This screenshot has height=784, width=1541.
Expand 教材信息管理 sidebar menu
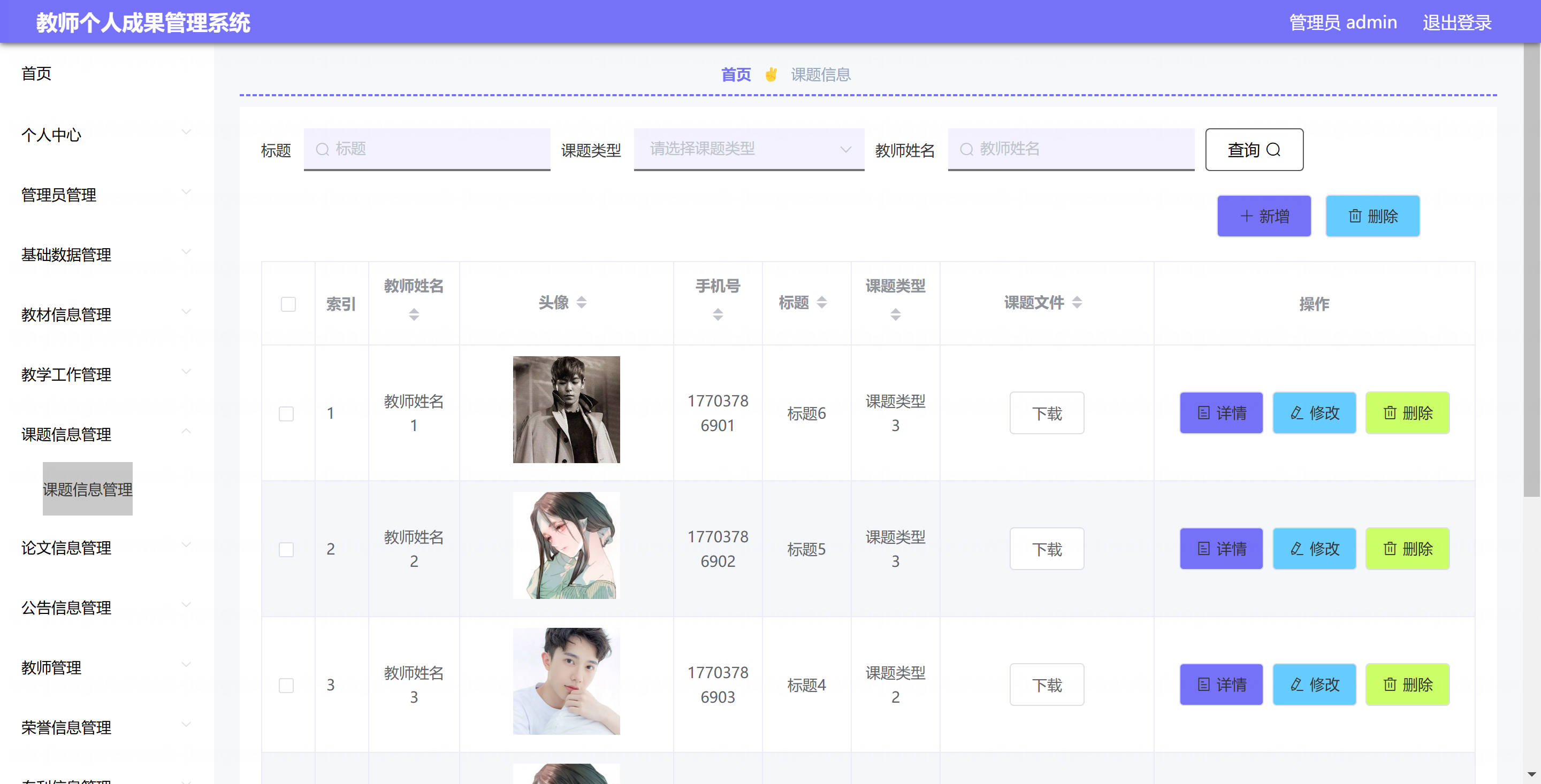tap(106, 314)
